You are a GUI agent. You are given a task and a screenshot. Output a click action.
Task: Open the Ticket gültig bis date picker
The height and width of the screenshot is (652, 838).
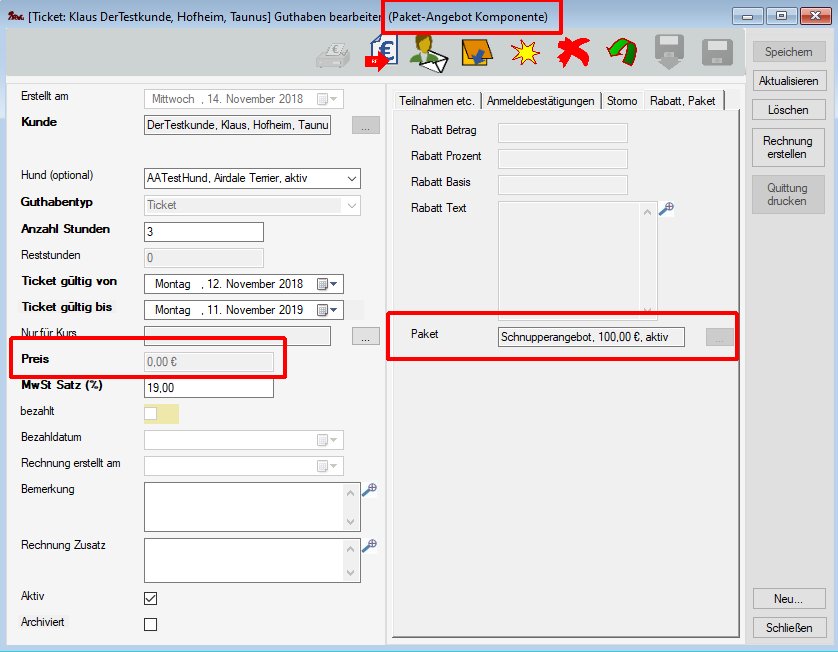[x=322, y=310]
